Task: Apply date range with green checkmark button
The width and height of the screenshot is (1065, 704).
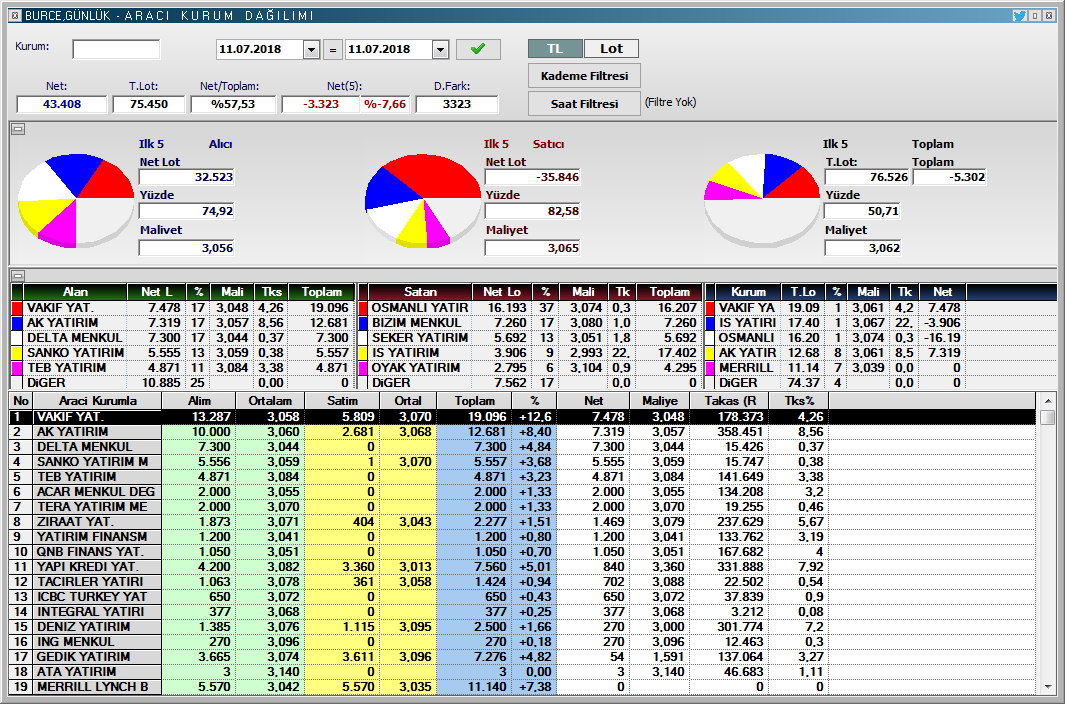Action: click(x=478, y=49)
